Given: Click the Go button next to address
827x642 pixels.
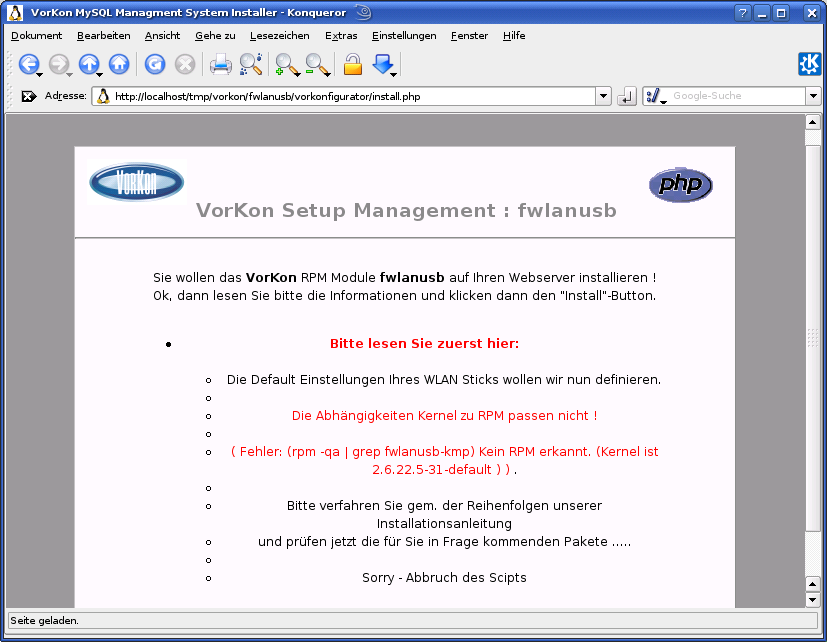Looking at the screenshot, I should [x=627, y=96].
